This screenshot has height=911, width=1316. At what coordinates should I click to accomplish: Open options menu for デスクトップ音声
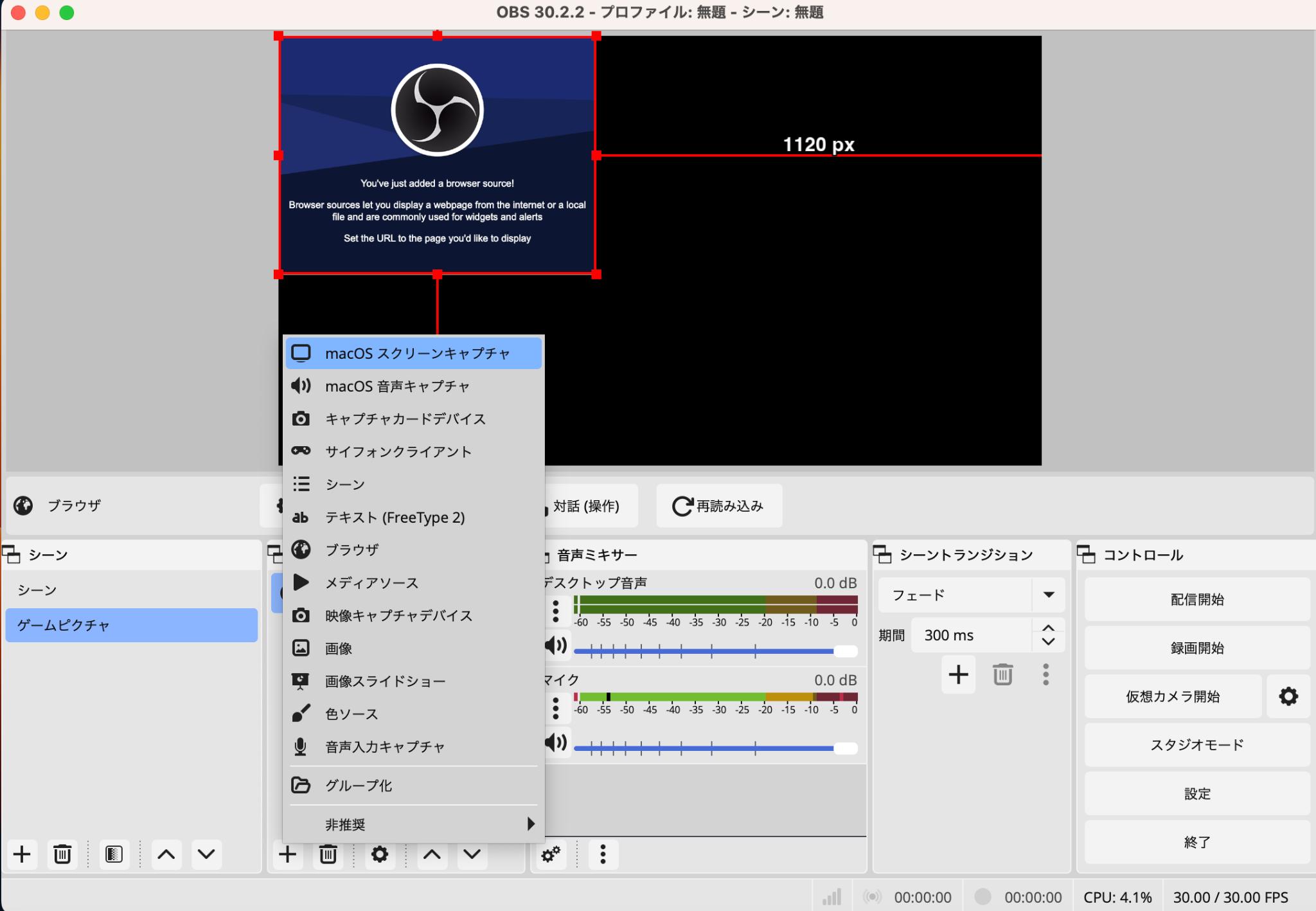pos(556,611)
